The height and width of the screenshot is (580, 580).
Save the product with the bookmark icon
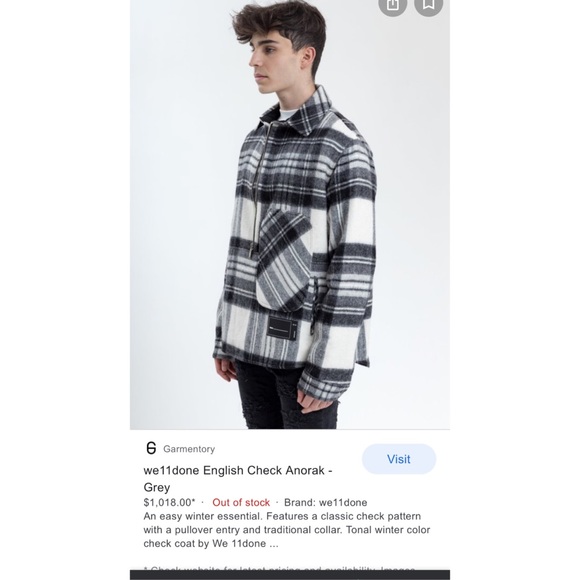428,5
